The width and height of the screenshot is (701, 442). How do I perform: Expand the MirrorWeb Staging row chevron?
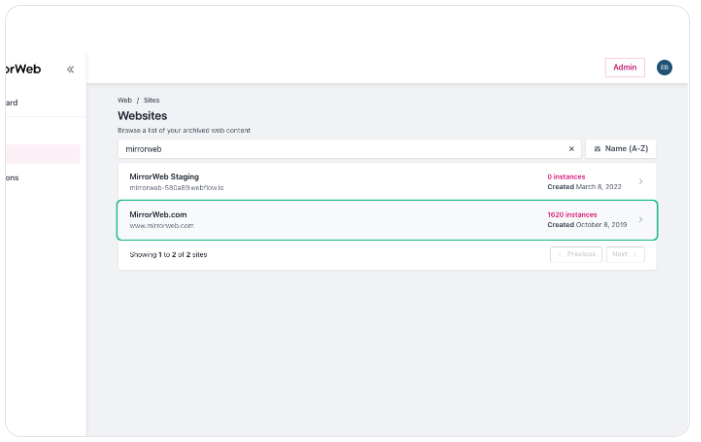641,181
